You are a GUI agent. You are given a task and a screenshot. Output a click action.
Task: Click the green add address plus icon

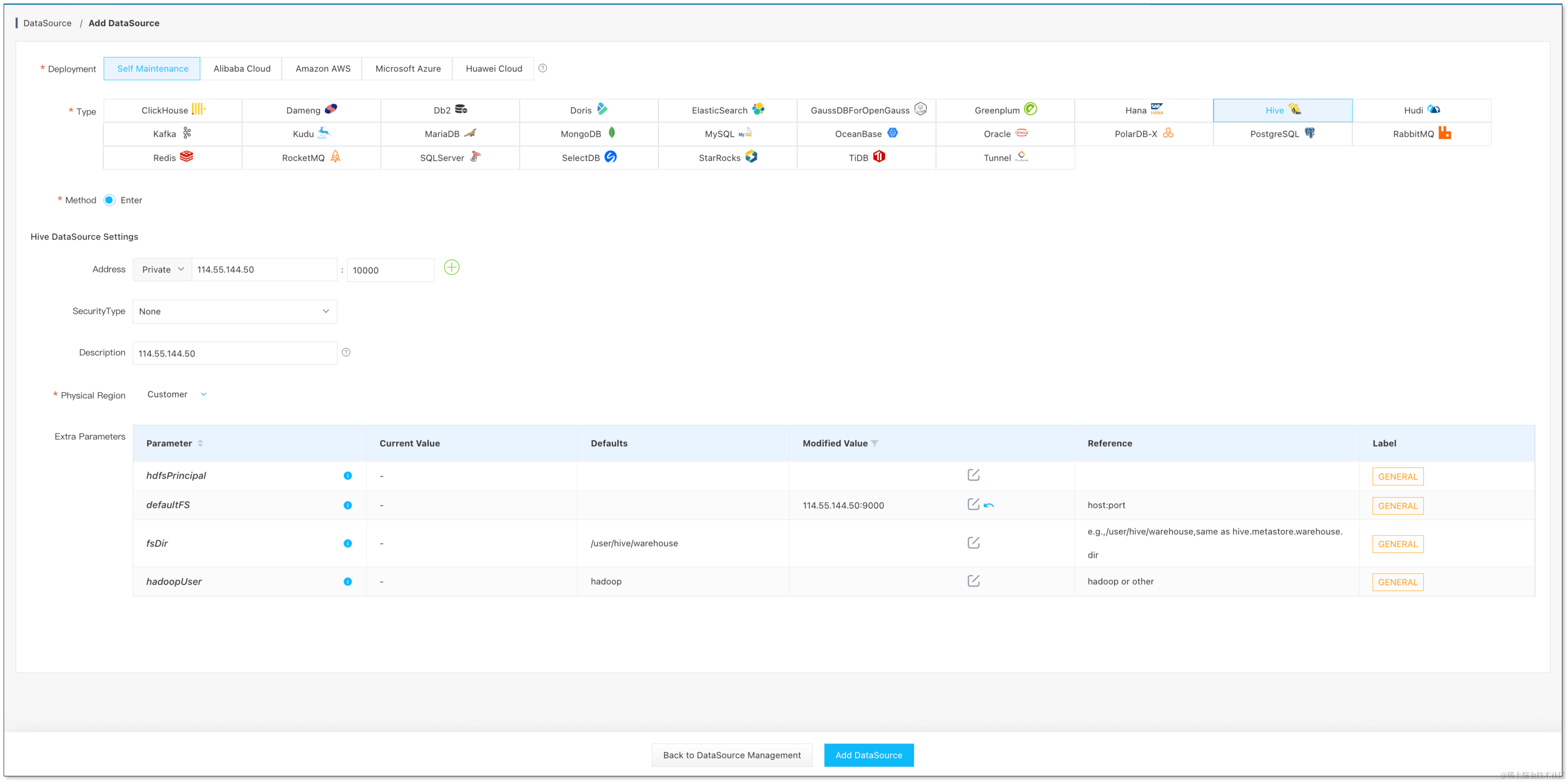[x=451, y=267]
